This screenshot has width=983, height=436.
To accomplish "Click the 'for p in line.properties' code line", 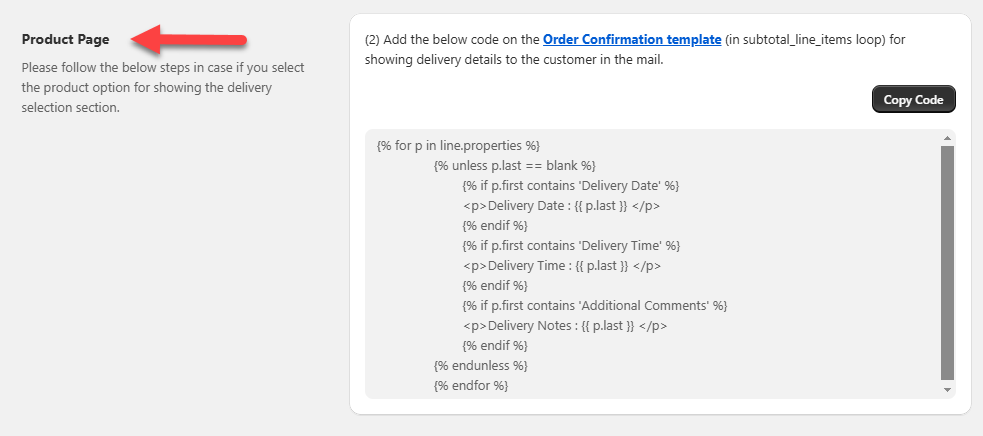I will click(458, 146).
